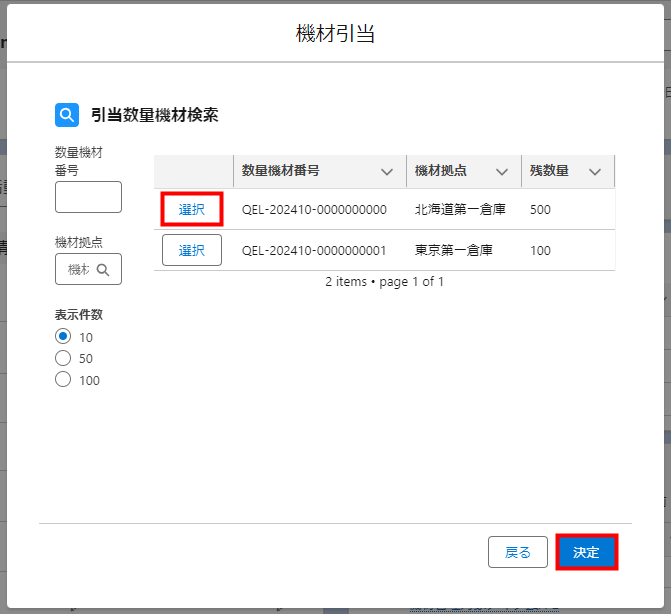The width and height of the screenshot is (671, 614).
Task: Confirm with the 決定 button
Action: pos(586,552)
